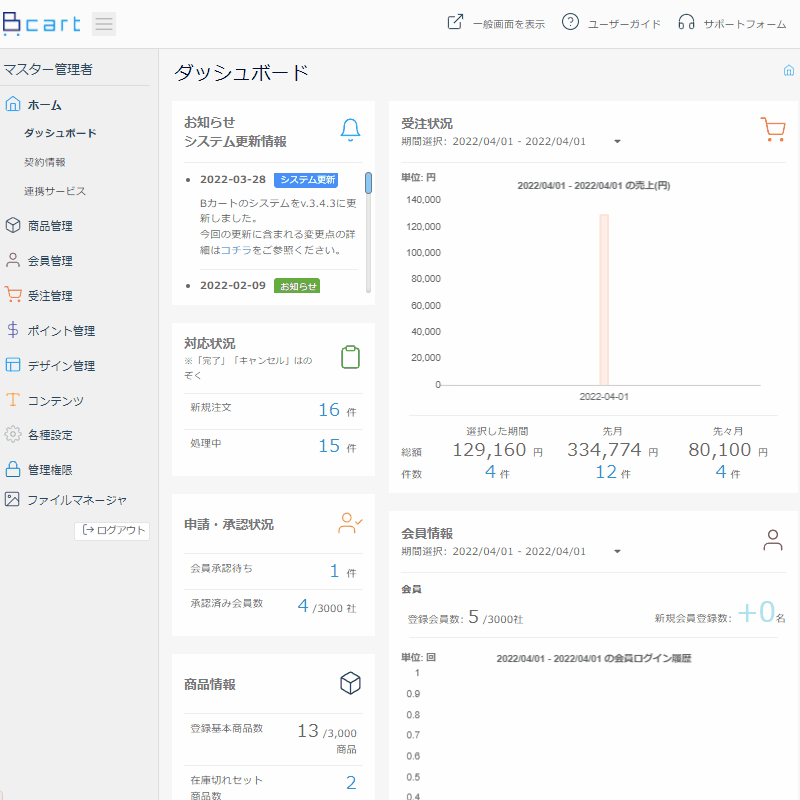
Task: Click the question mark help icon
Action: tap(570, 22)
